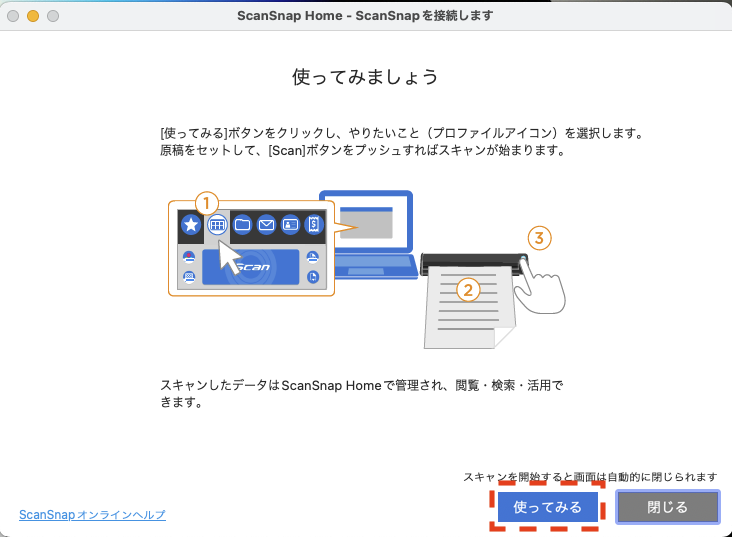This screenshot has height=537, width=732.
Task: Click the scanner device illustration
Action: click(474, 264)
